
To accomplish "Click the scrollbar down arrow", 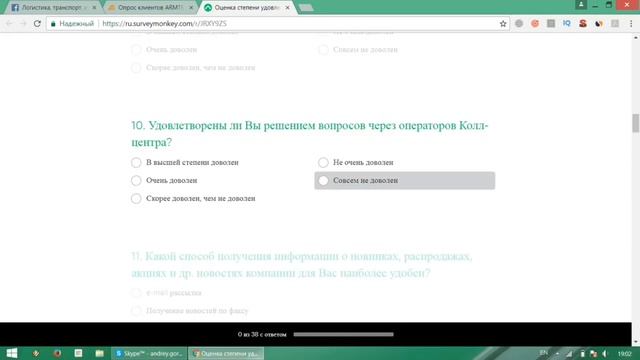I will coord(636,342).
